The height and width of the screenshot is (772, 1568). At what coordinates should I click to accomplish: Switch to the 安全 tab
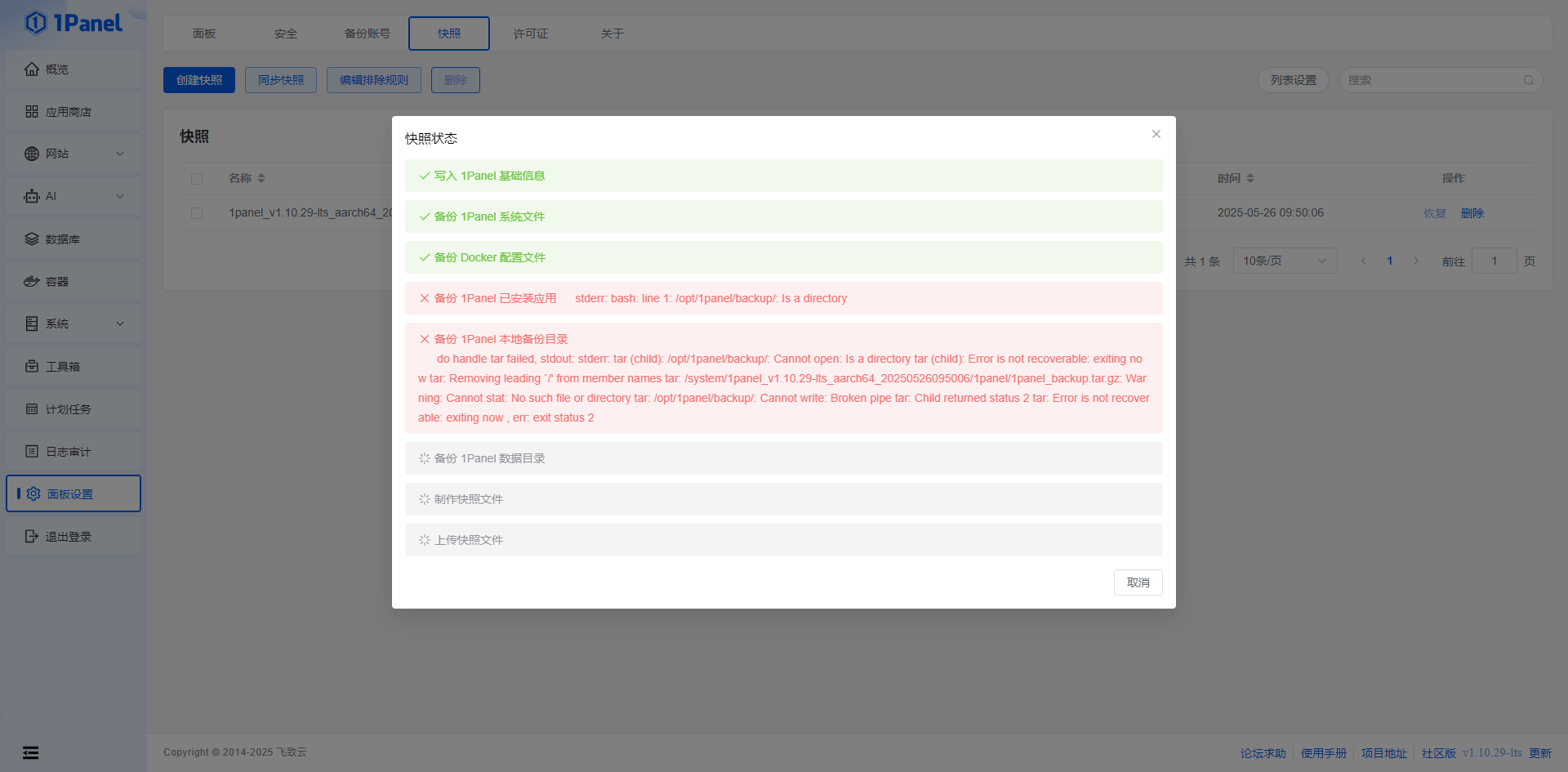click(x=286, y=33)
